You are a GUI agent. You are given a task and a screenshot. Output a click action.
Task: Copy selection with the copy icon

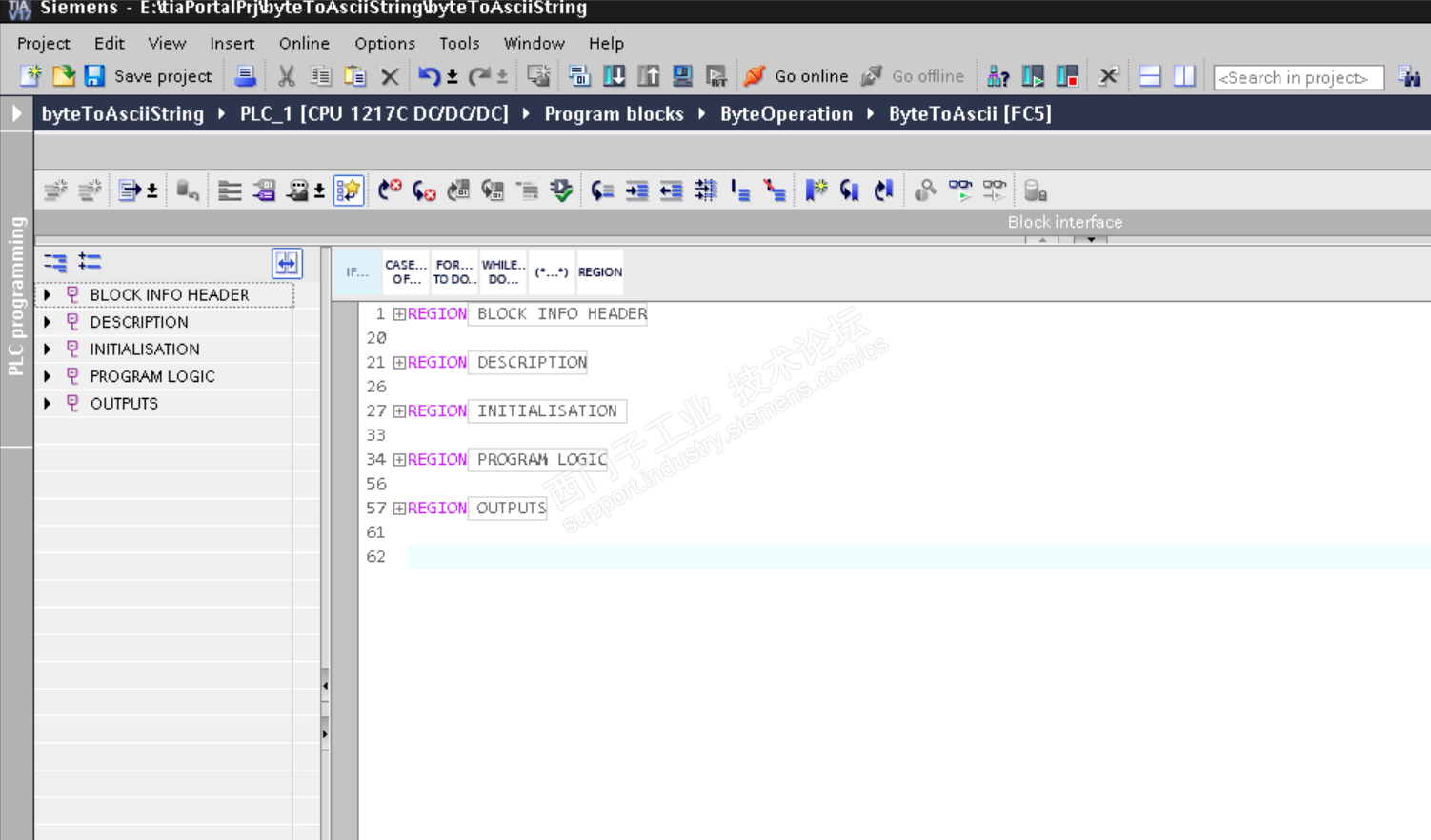coord(321,76)
